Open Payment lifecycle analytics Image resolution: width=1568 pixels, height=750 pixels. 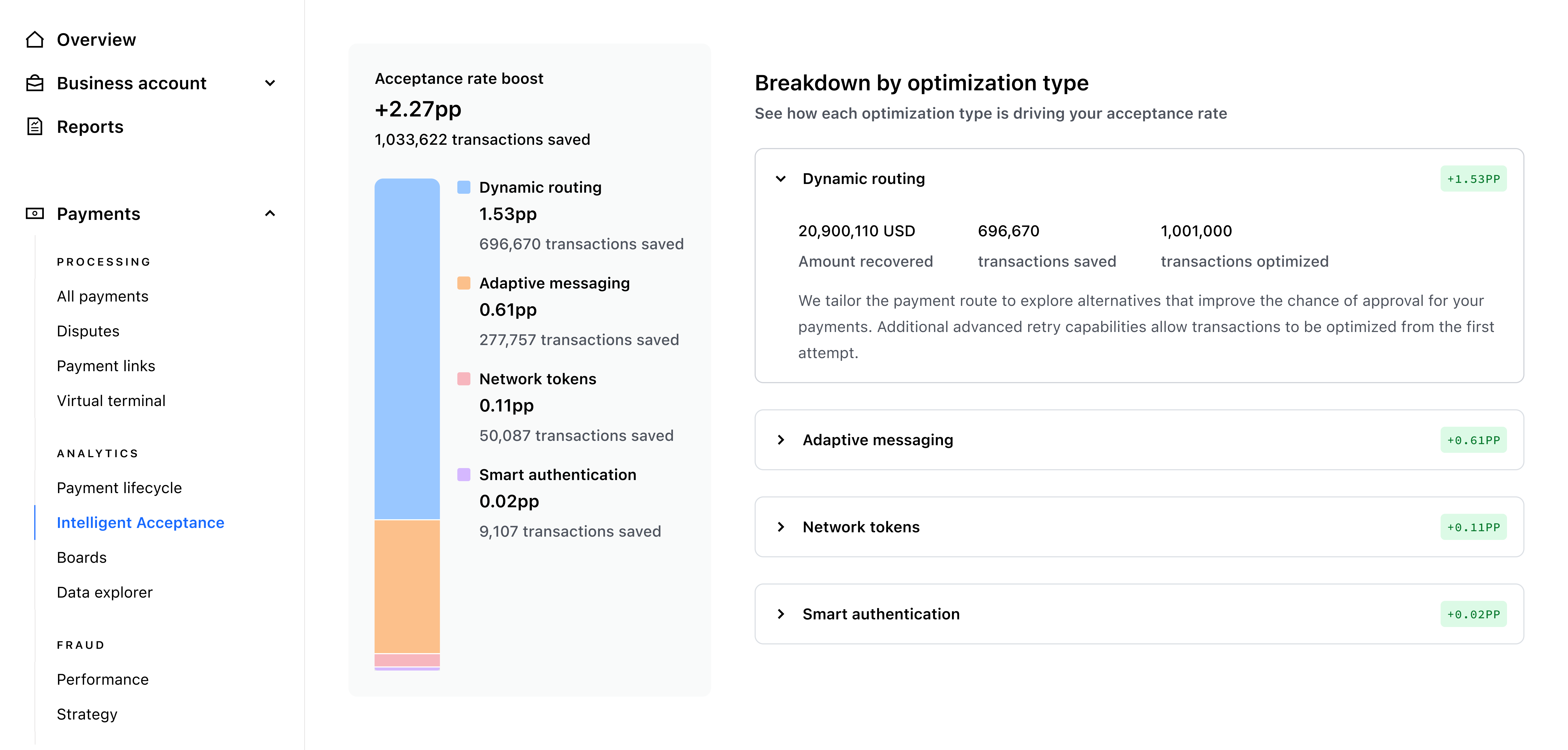119,488
